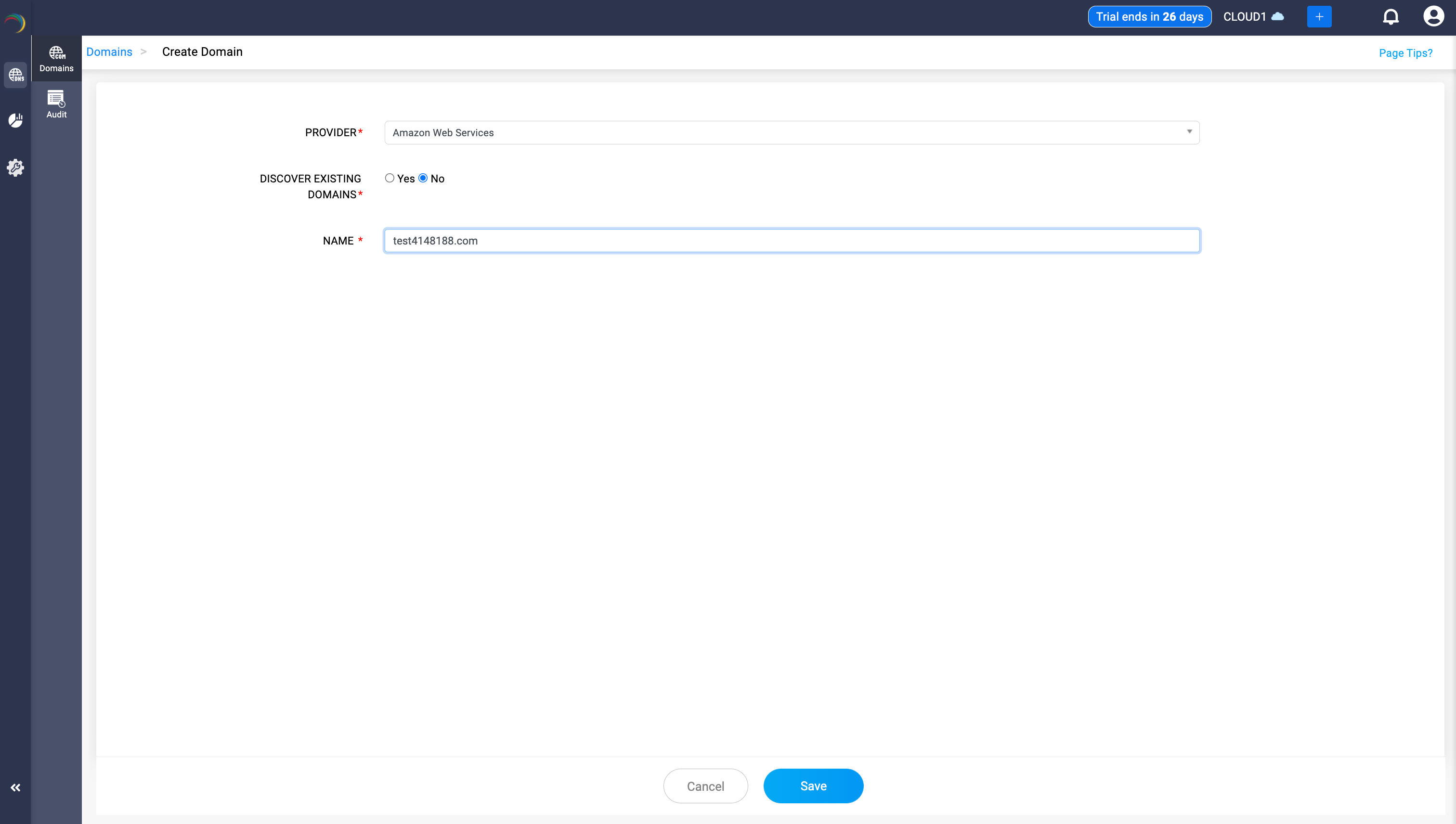This screenshot has height=824, width=1456.
Task: Select the Domains icon in the sidebar
Action: click(x=56, y=57)
